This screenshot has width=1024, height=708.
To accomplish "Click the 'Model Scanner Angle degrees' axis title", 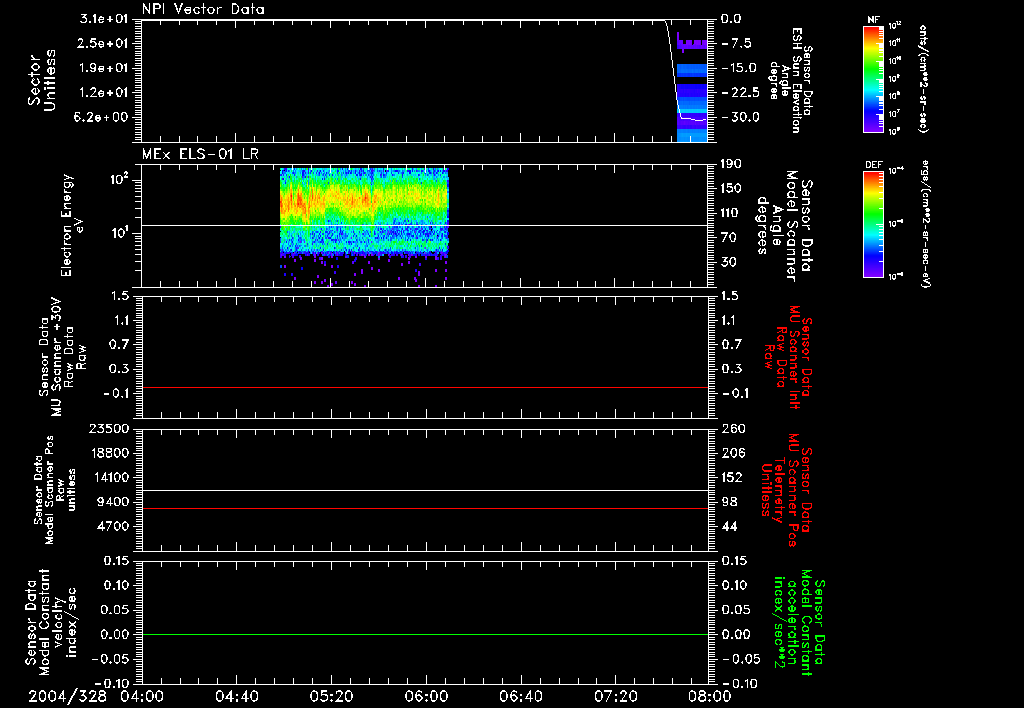I will pyautogui.click(x=786, y=225).
